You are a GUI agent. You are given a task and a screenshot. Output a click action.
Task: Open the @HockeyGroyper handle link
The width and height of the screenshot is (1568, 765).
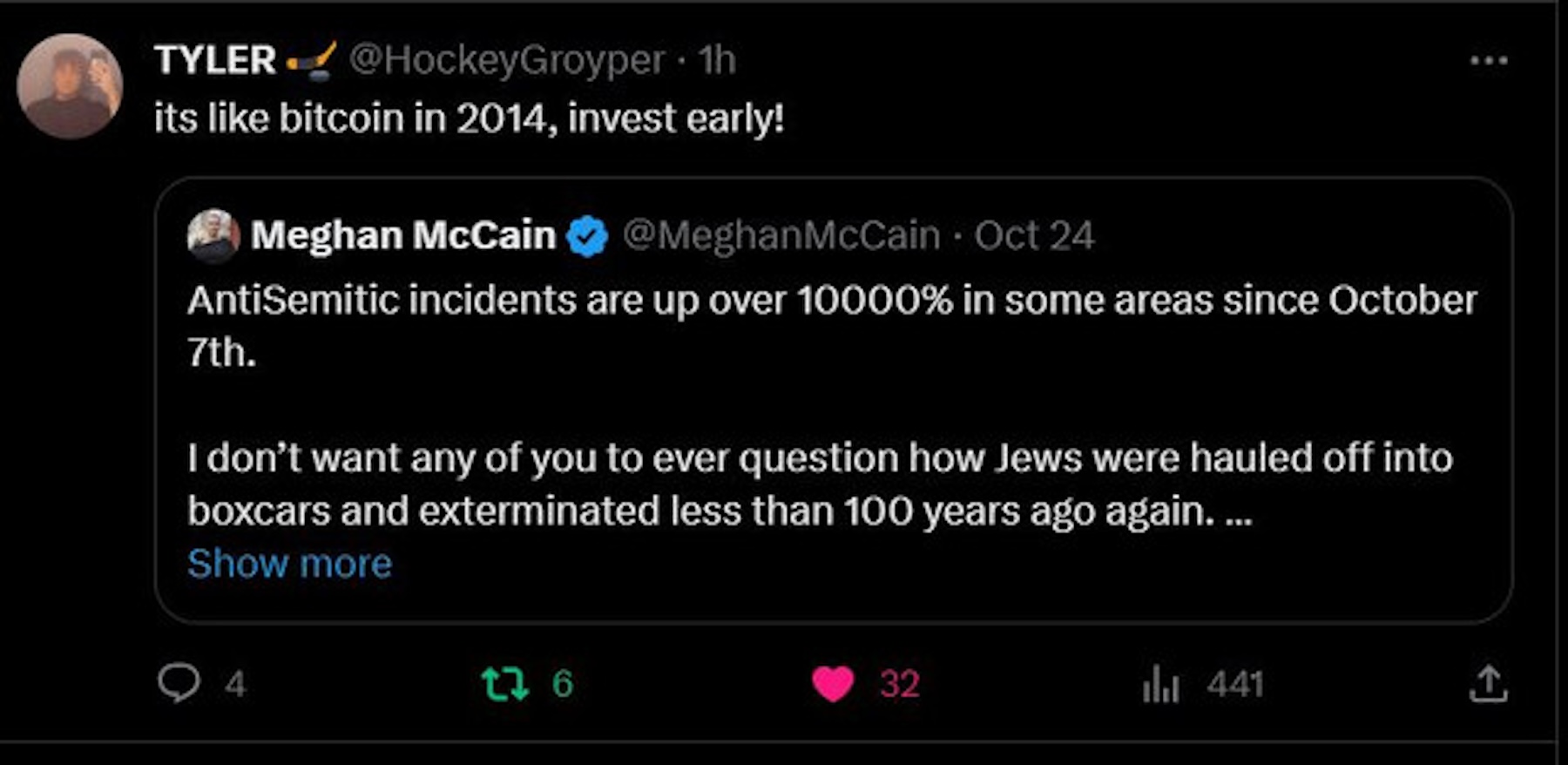pyautogui.click(x=506, y=60)
